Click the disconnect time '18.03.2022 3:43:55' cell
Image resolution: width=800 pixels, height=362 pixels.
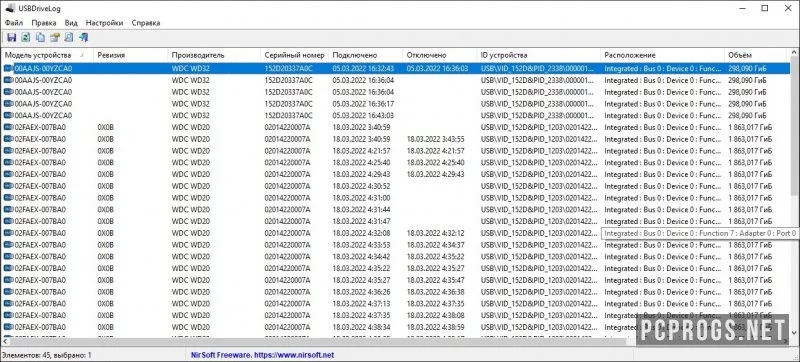(436, 139)
